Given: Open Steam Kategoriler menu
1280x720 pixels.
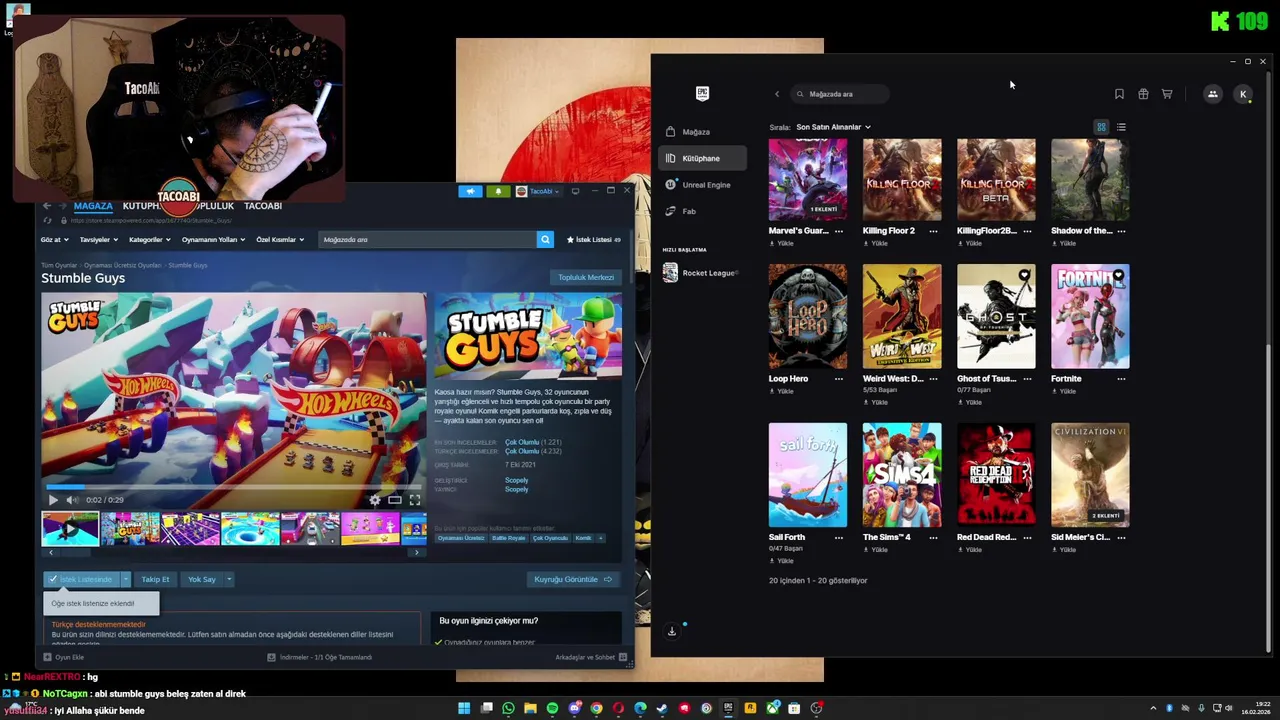Looking at the screenshot, I should point(150,240).
